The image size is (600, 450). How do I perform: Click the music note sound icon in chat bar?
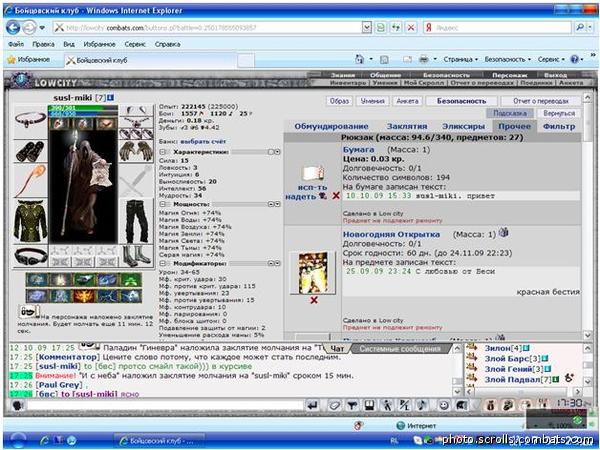tap(422, 405)
